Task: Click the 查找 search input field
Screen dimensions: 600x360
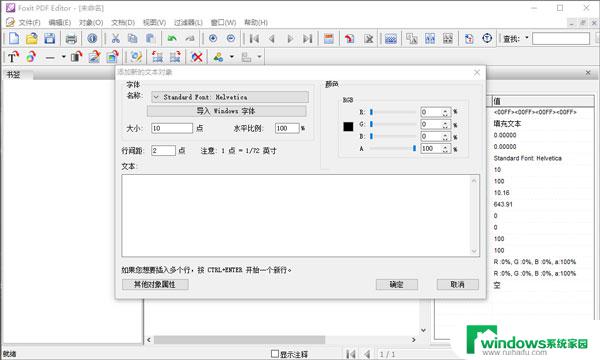Action: pyautogui.click(x=561, y=39)
